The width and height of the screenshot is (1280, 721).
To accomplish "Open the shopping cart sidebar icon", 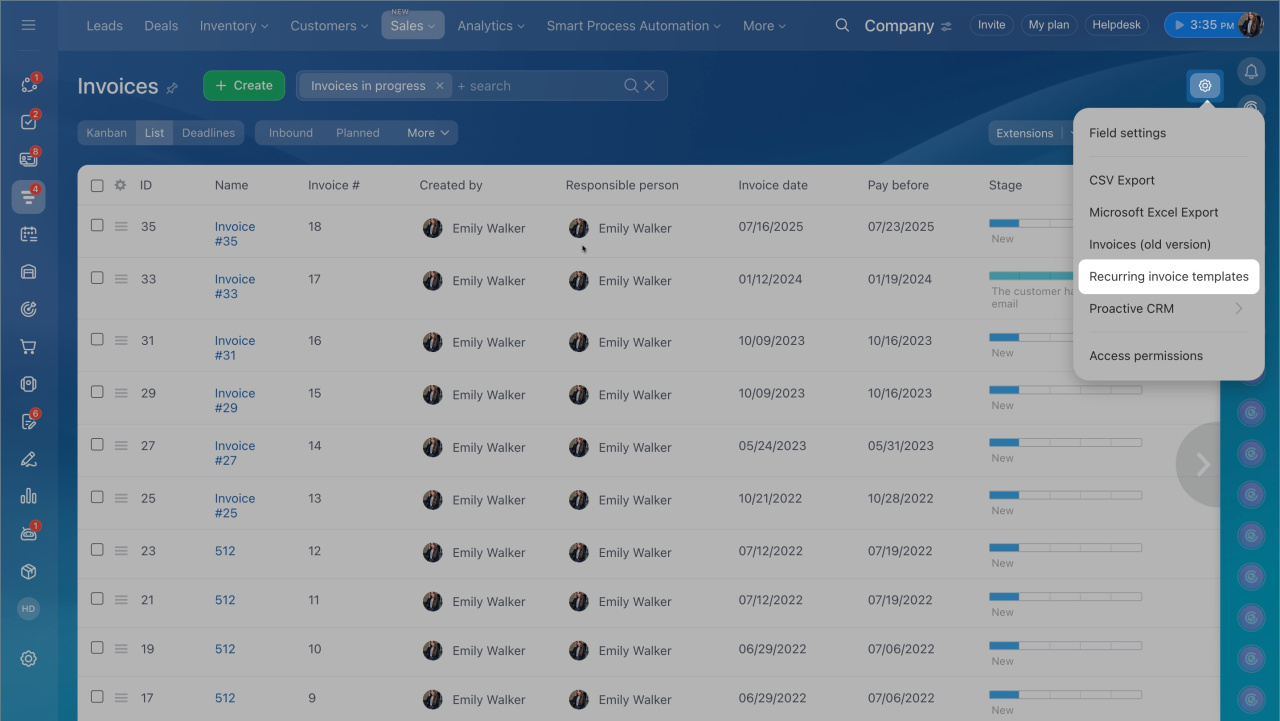I will pos(28,347).
